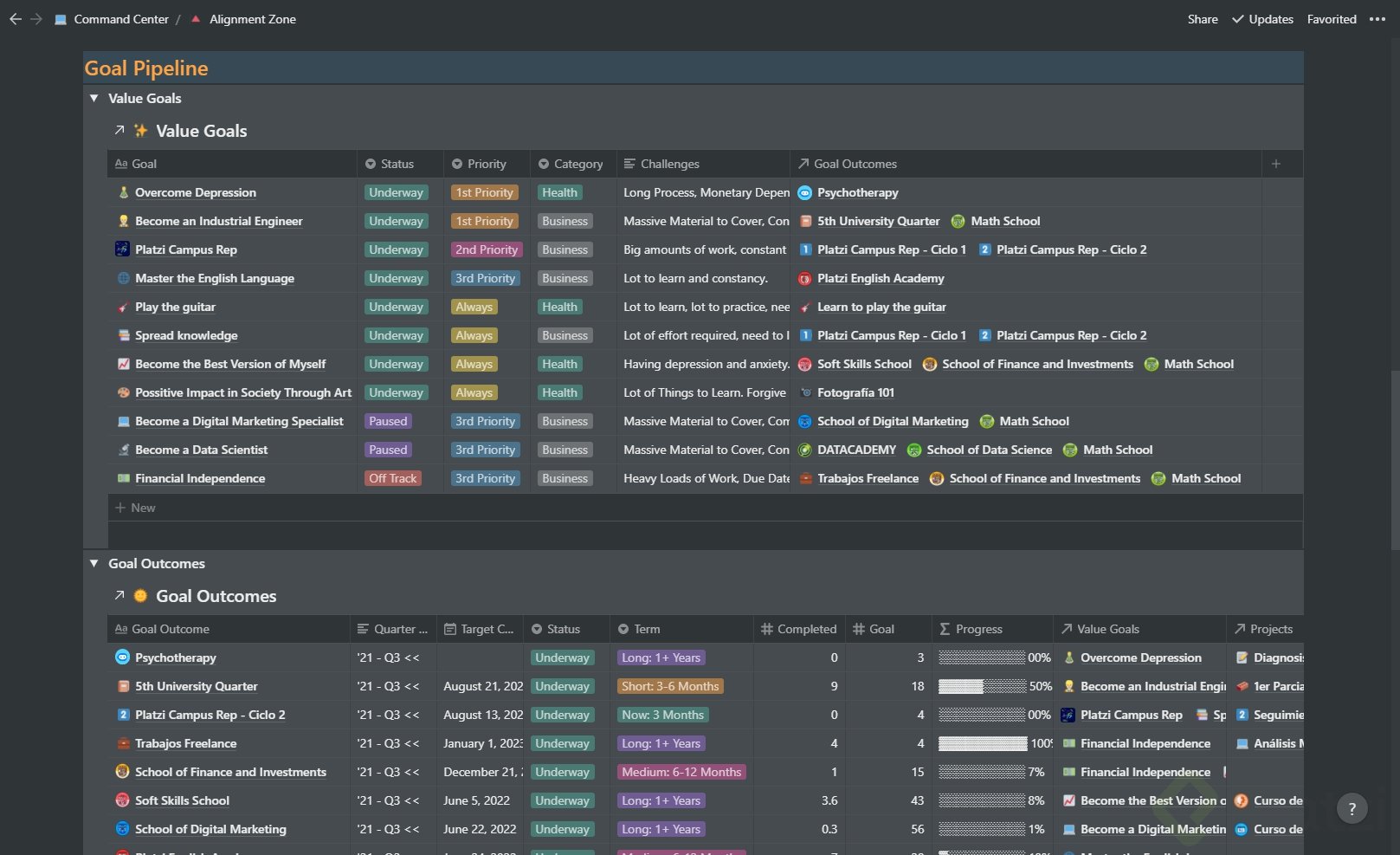
Task: Click the Become an Industrial Engineer icon
Action: [123, 221]
